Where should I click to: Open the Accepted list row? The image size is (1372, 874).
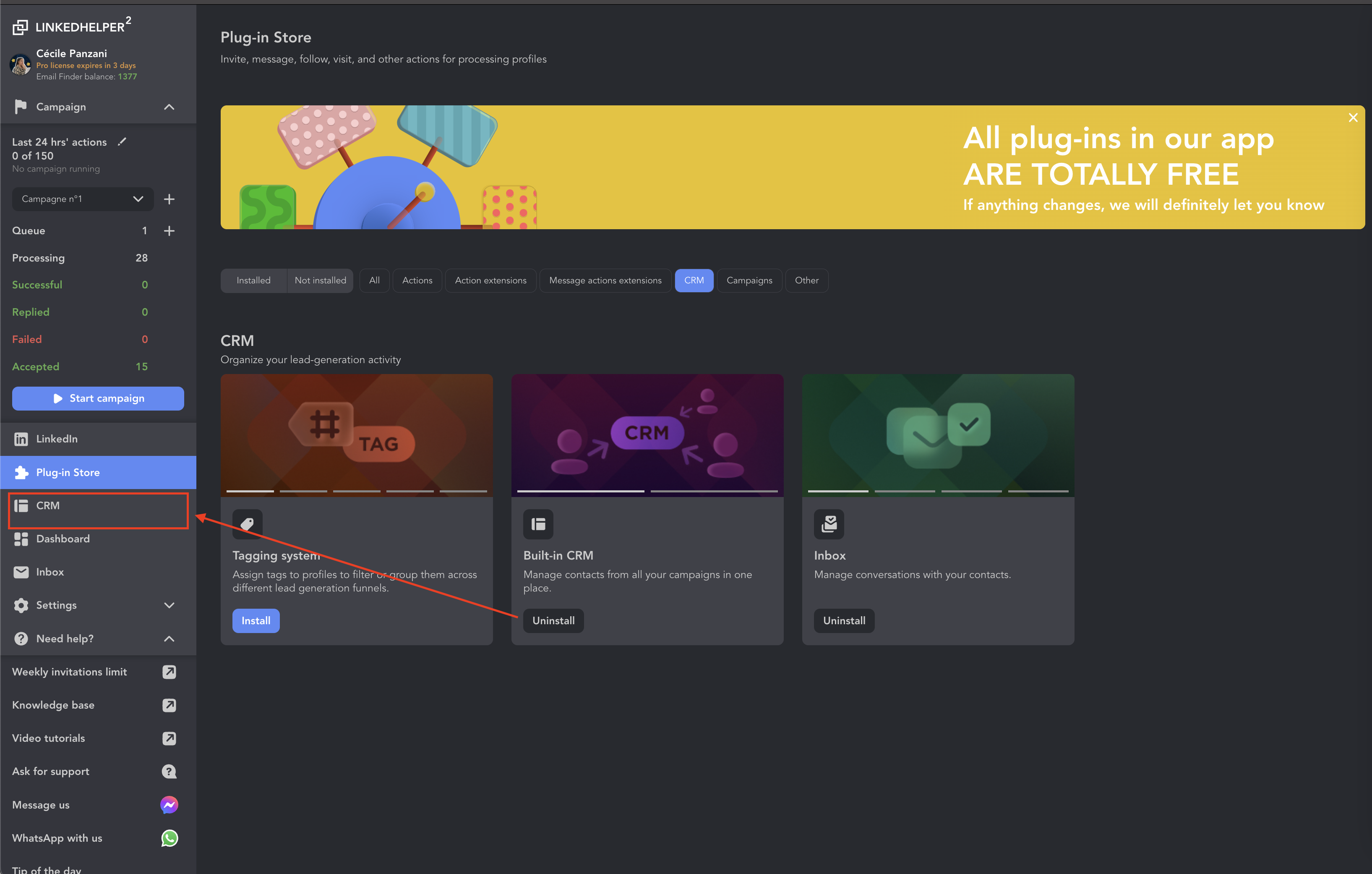click(x=80, y=366)
